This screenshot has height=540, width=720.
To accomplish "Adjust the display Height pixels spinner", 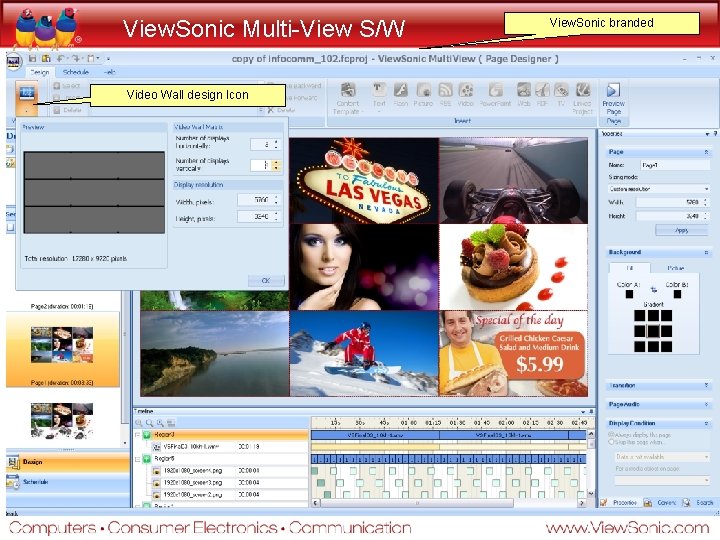I will click(276, 216).
